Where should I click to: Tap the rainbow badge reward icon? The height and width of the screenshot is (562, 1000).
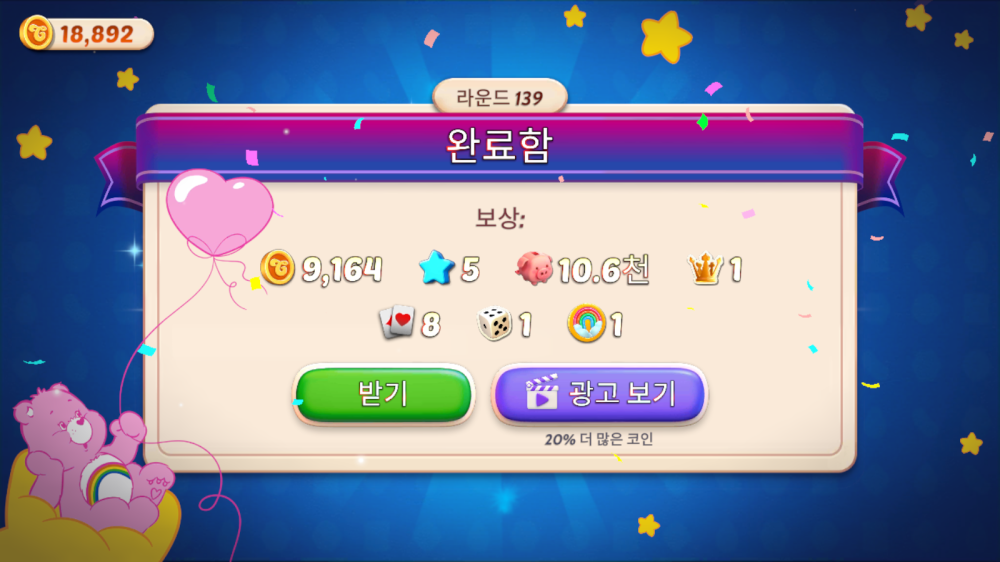[x=586, y=323]
